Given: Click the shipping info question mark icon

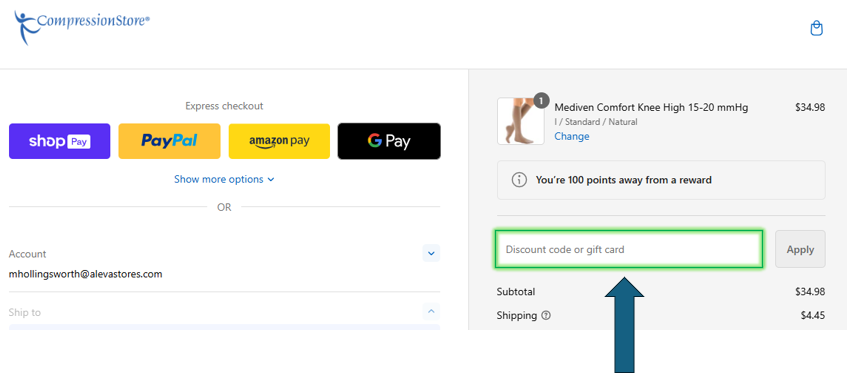Looking at the screenshot, I should click(546, 315).
